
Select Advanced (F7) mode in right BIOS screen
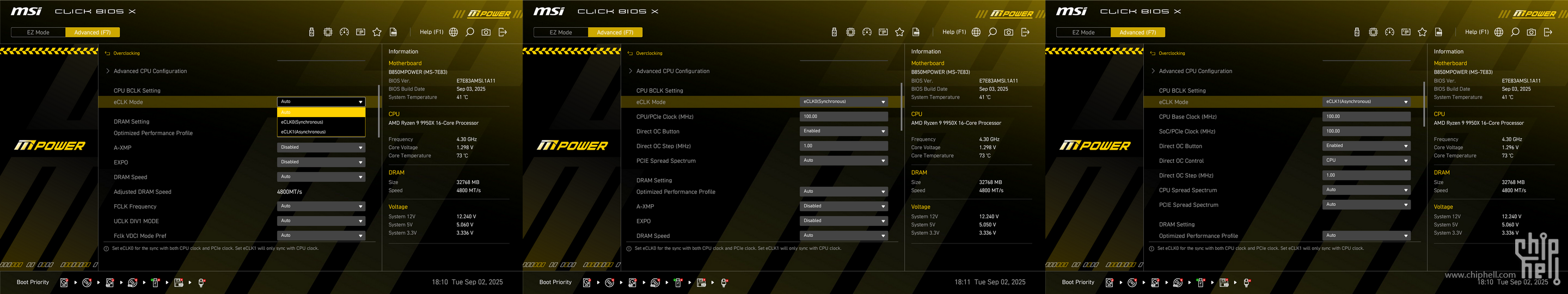pos(1138,32)
